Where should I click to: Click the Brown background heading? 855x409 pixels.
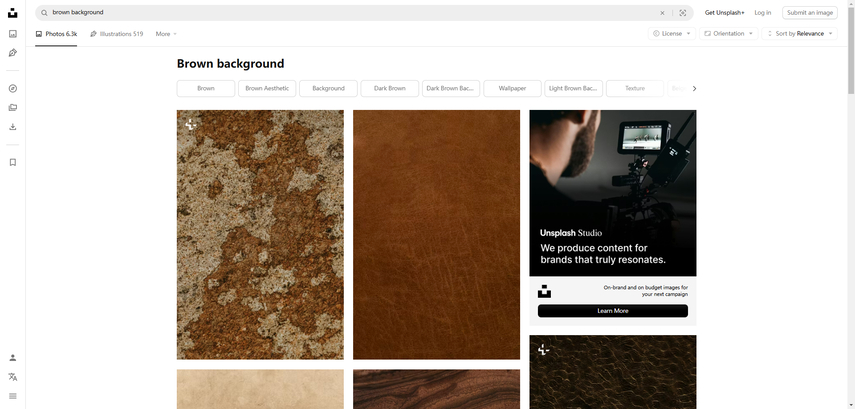pos(230,64)
